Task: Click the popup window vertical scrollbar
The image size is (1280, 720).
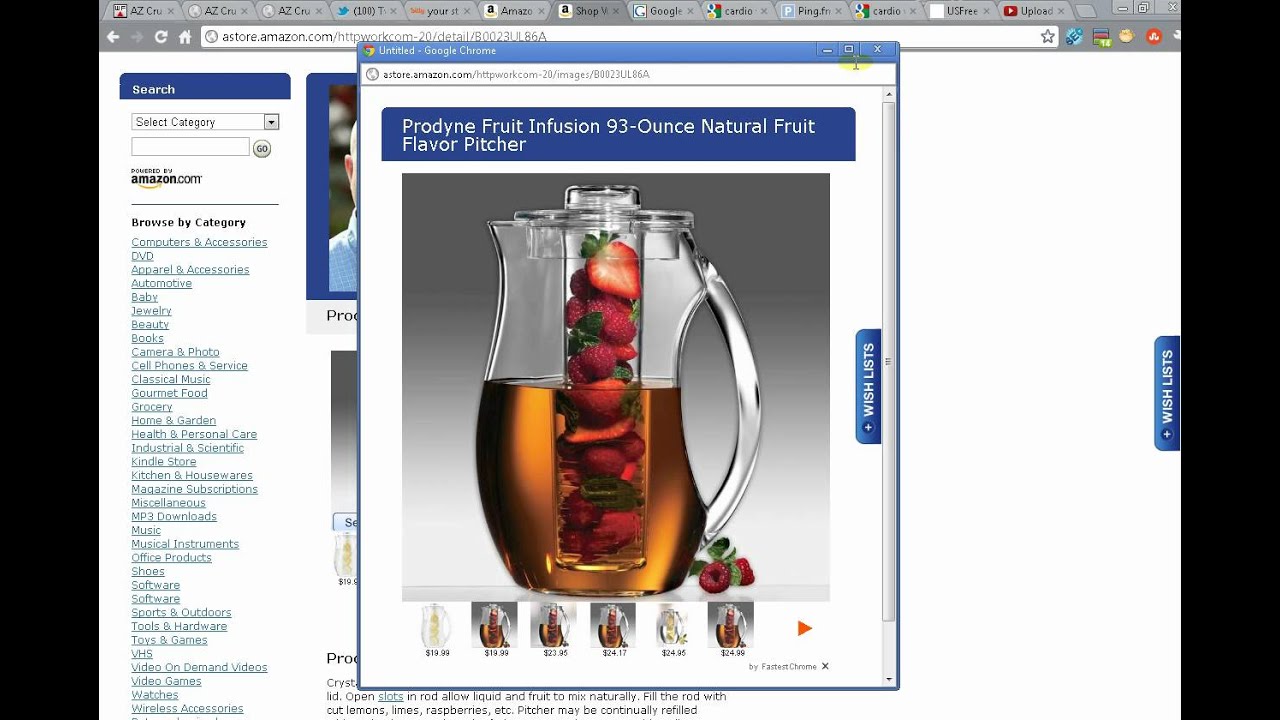Action: pos(889,360)
